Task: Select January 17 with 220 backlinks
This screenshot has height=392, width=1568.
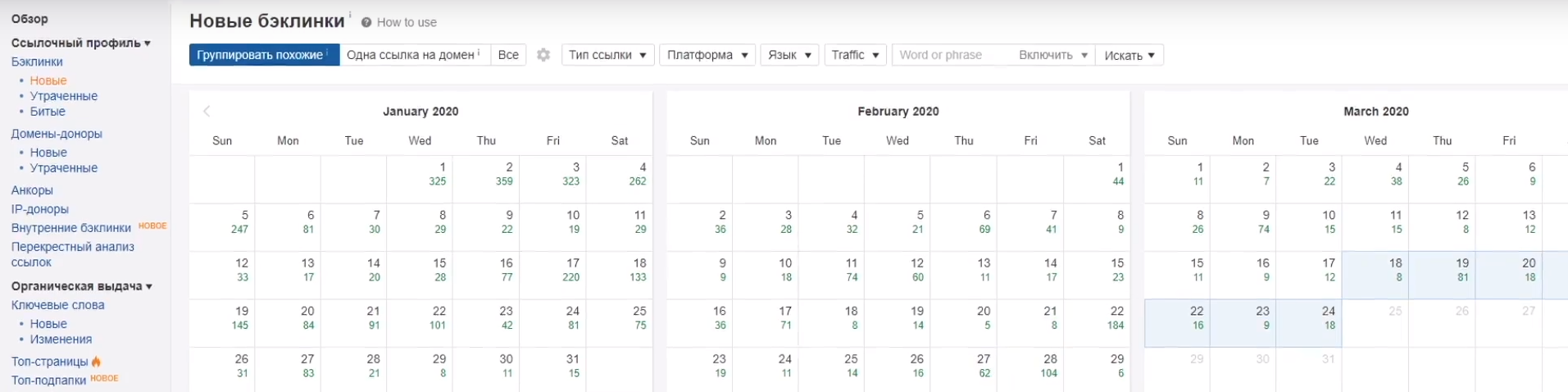Action: click(553, 270)
